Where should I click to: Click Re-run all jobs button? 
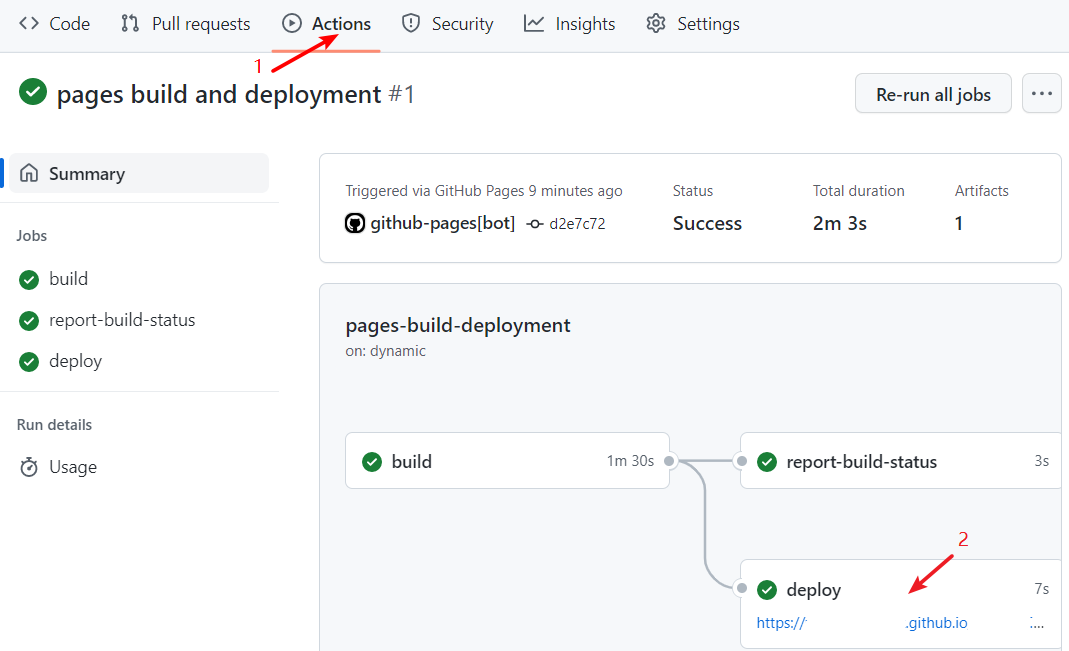(x=933, y=94)
